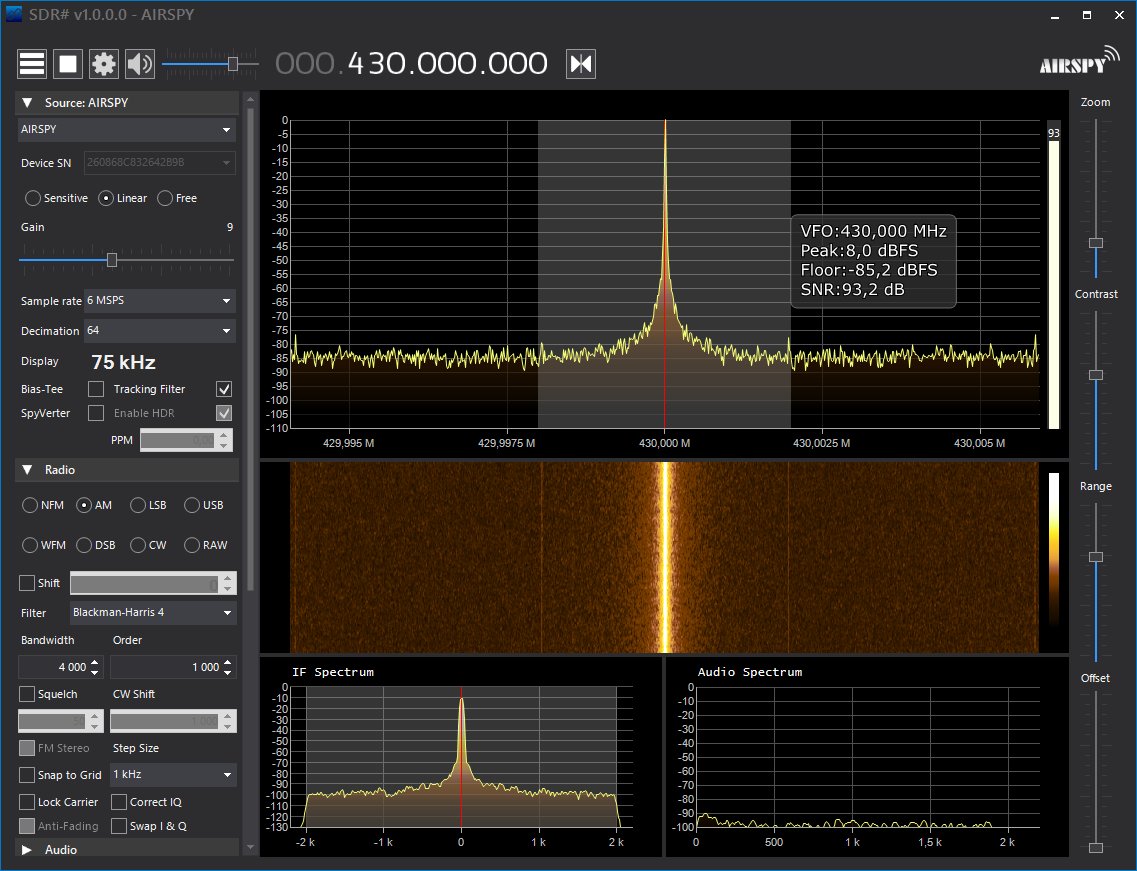
Task: Toggle the Tracking Filter checkbox
Action: click(224, 389)
